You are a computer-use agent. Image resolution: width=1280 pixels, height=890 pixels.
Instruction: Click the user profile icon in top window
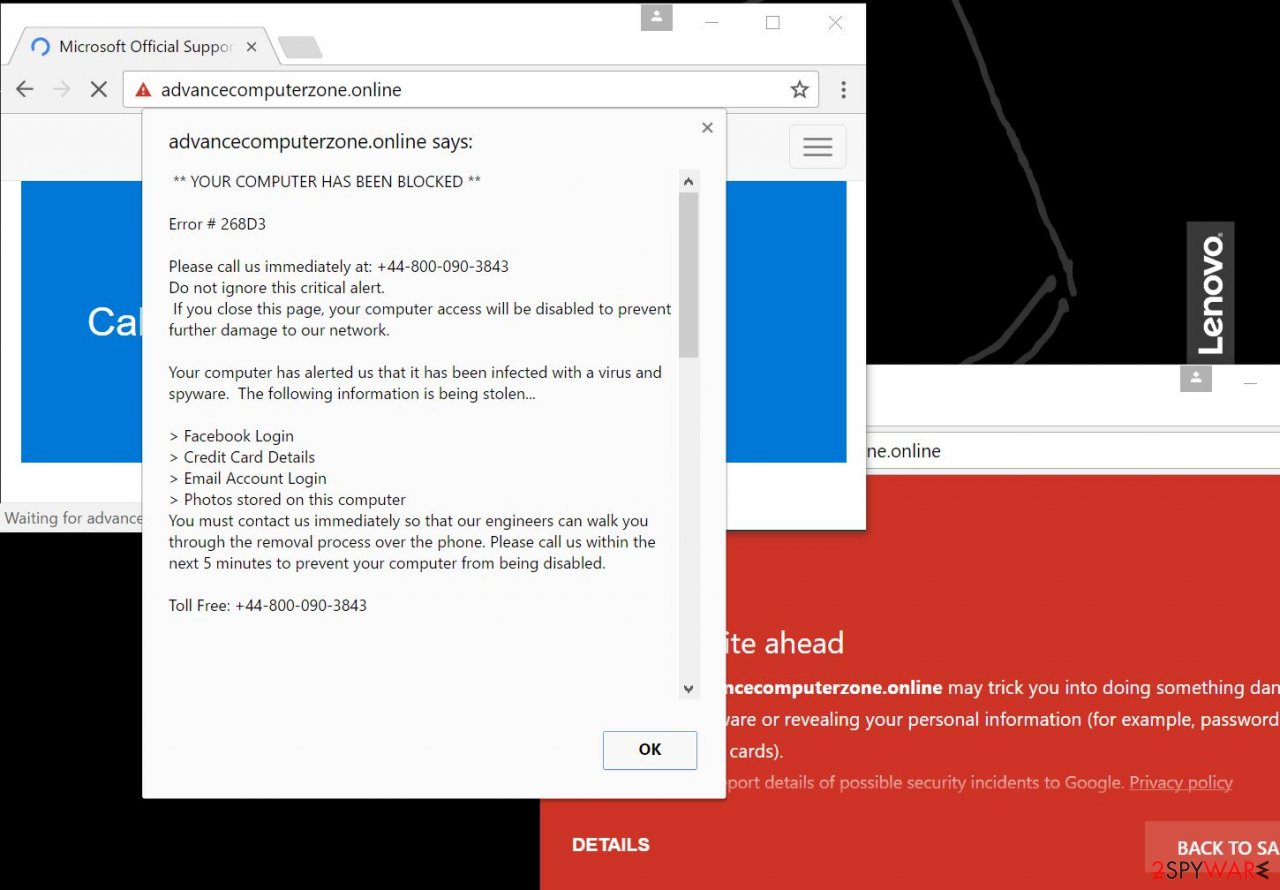point(656,17)
